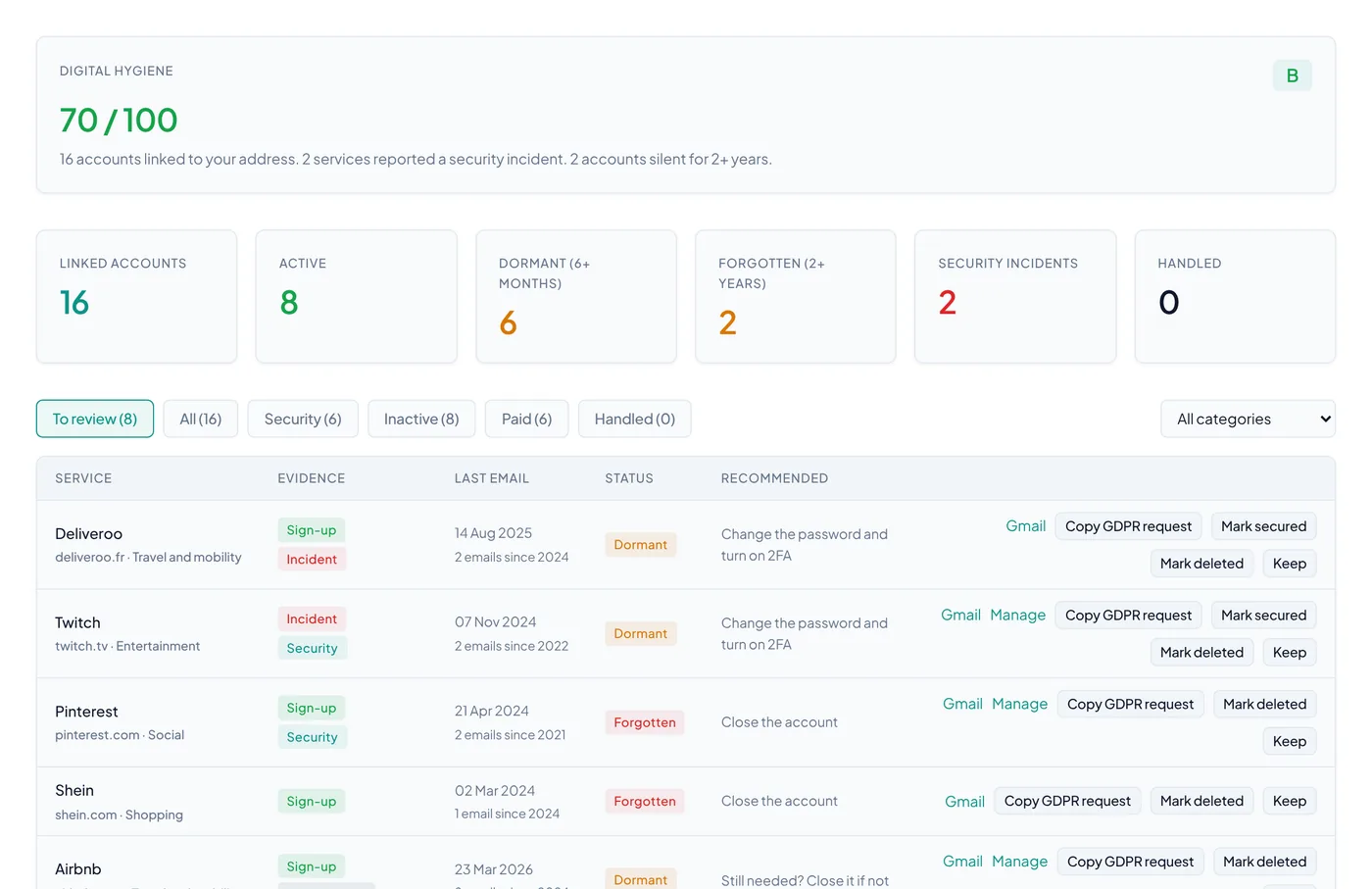Click the Security Incidents 2 card
Screen dimensions: 1372x889
point(1015,297)
